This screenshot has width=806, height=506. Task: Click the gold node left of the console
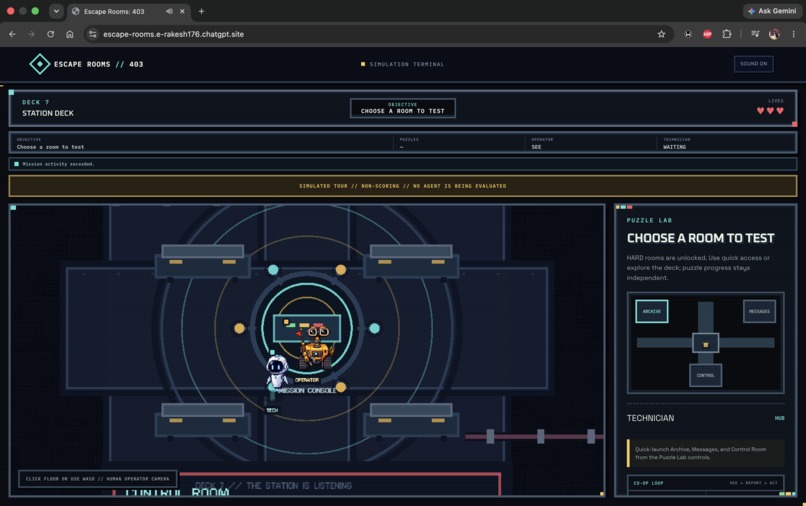pyautogui.click(x=239, y=328)
